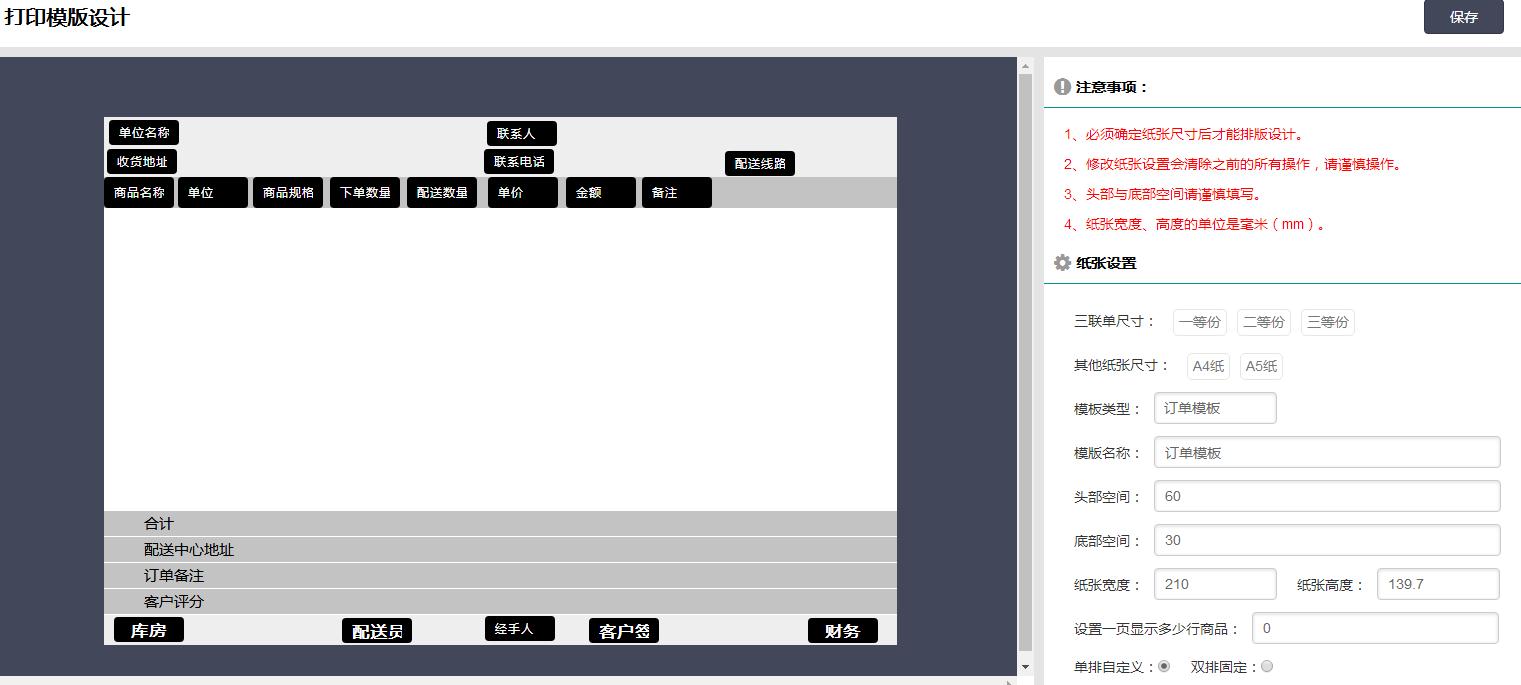The image size is (1521, 685).
Task: Select A4纸 paper size
Action: point(1207,366)
